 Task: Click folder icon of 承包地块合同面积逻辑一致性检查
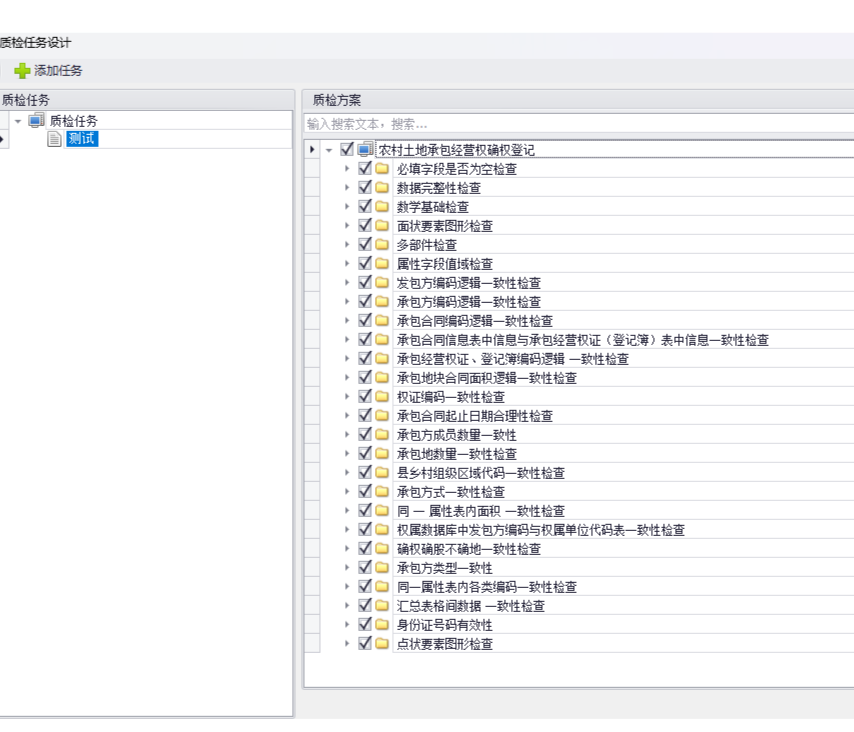point(382,377)
